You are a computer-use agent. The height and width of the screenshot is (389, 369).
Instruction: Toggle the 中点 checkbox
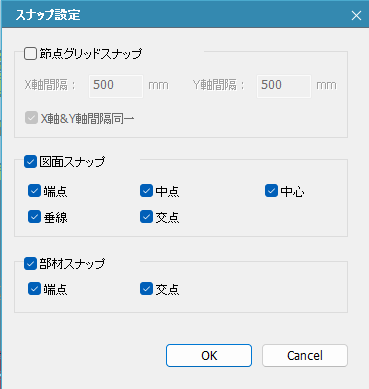pyautogui.click(x=146, y=191)
